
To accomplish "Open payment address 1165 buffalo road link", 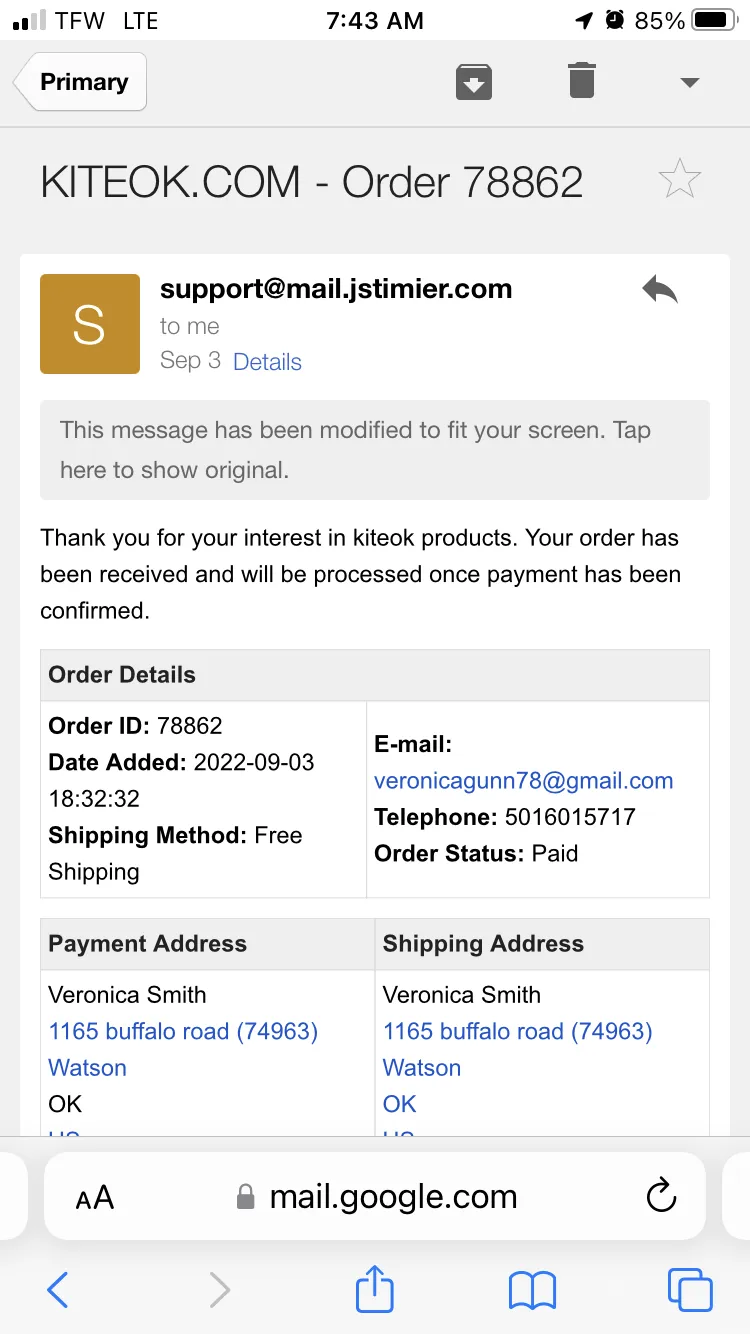I will coord(183,1031).
